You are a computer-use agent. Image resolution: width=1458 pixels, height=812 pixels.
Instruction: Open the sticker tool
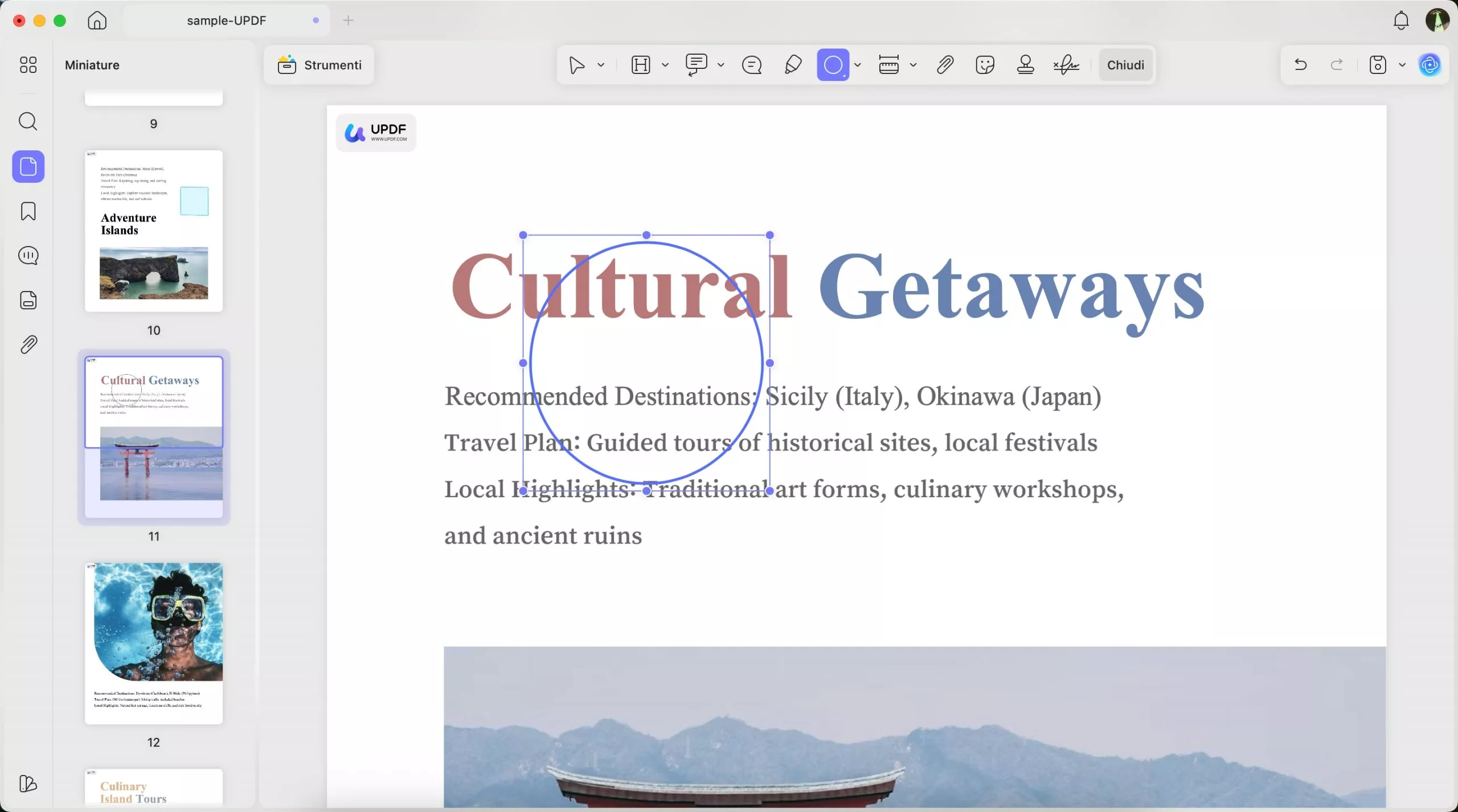[985, 64]
